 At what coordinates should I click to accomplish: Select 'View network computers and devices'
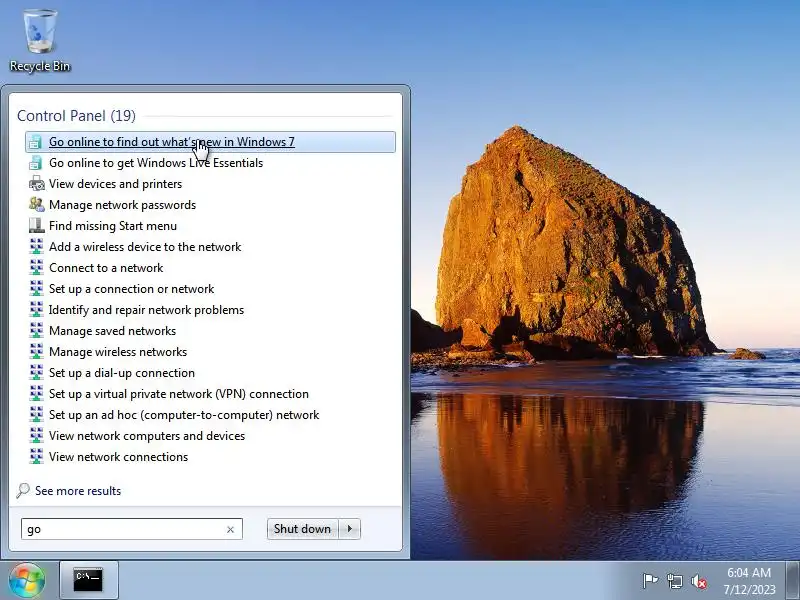(210, 435)
